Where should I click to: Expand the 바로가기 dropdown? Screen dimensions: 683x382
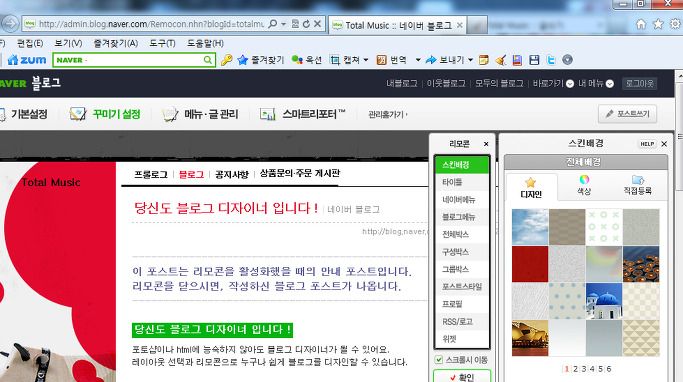(570, 84)
